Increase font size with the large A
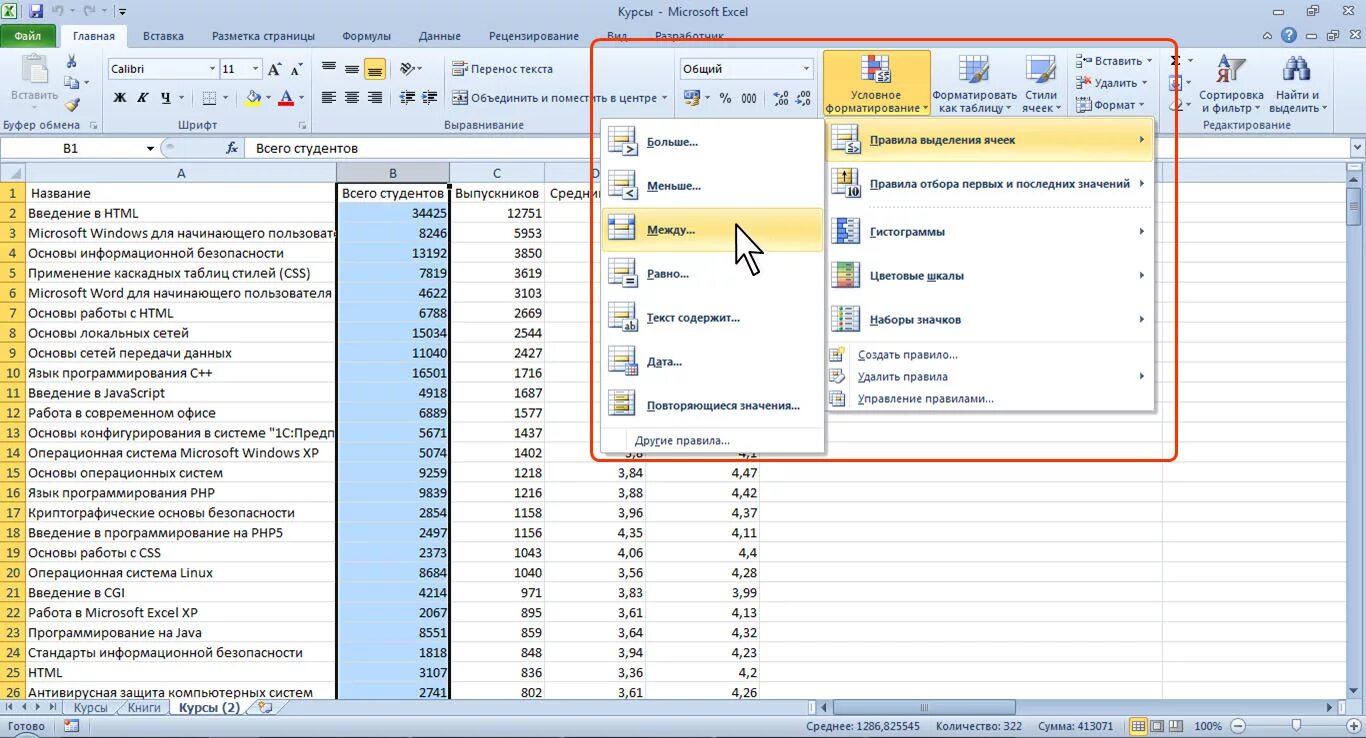The height and width of the screenshot is (738, 1366). [277, 69]
